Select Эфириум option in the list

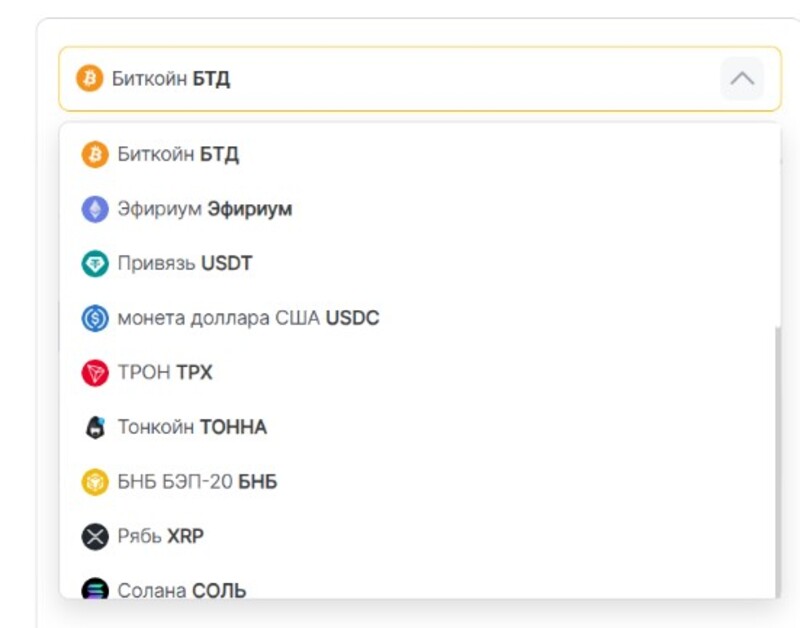(x=418, y=209)
